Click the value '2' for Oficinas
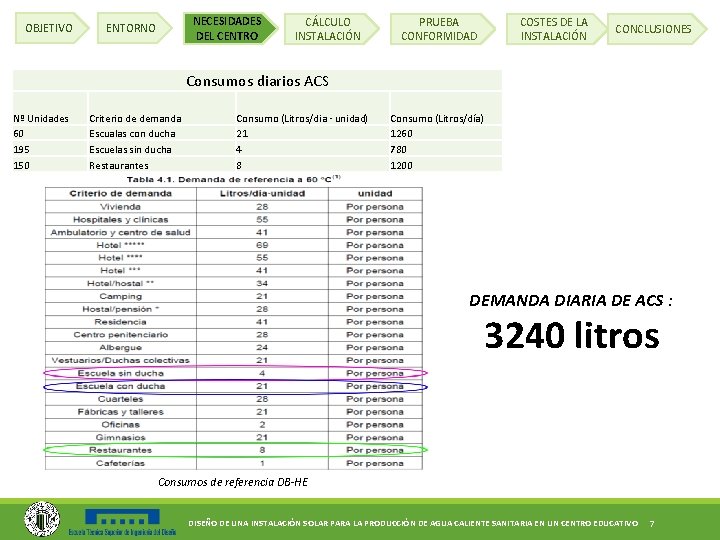Screen dimensions: 720x540 tap(262, 425)
